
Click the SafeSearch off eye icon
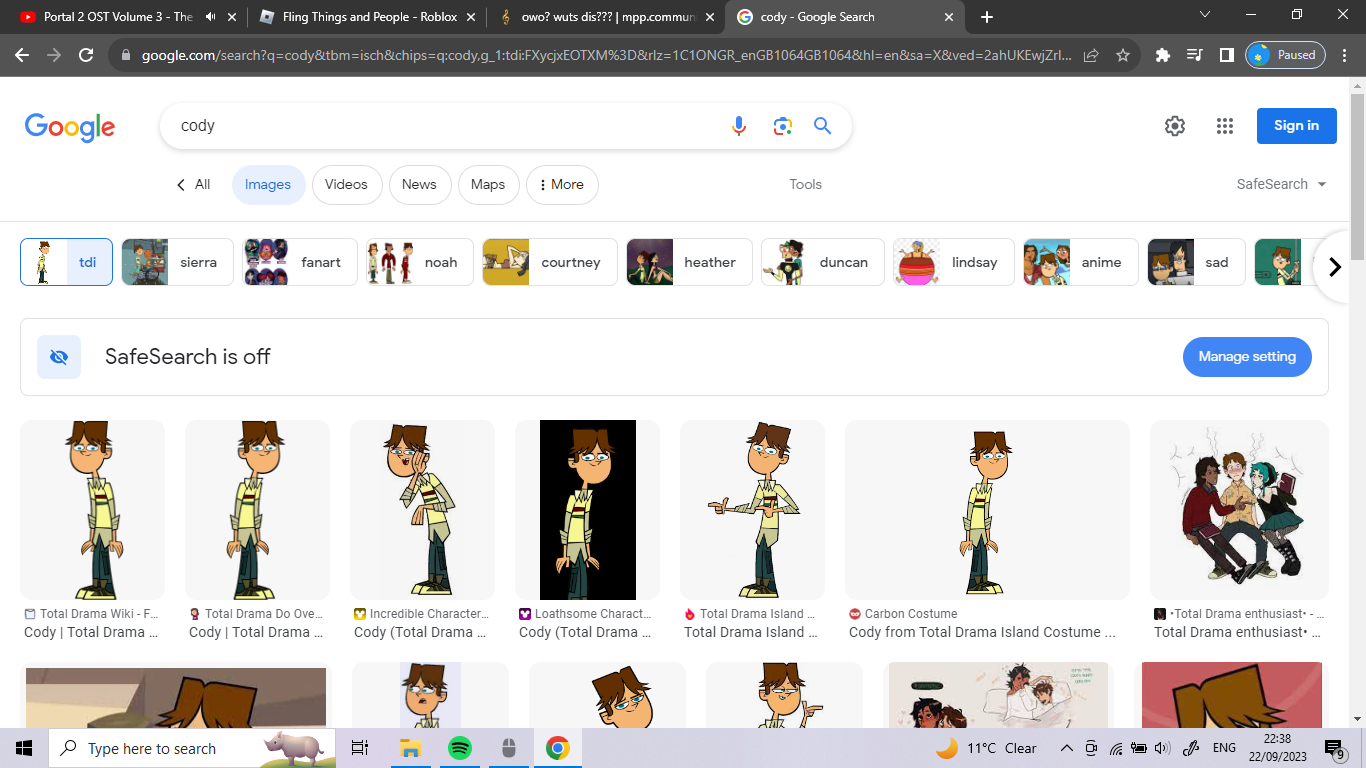point(59,357)
